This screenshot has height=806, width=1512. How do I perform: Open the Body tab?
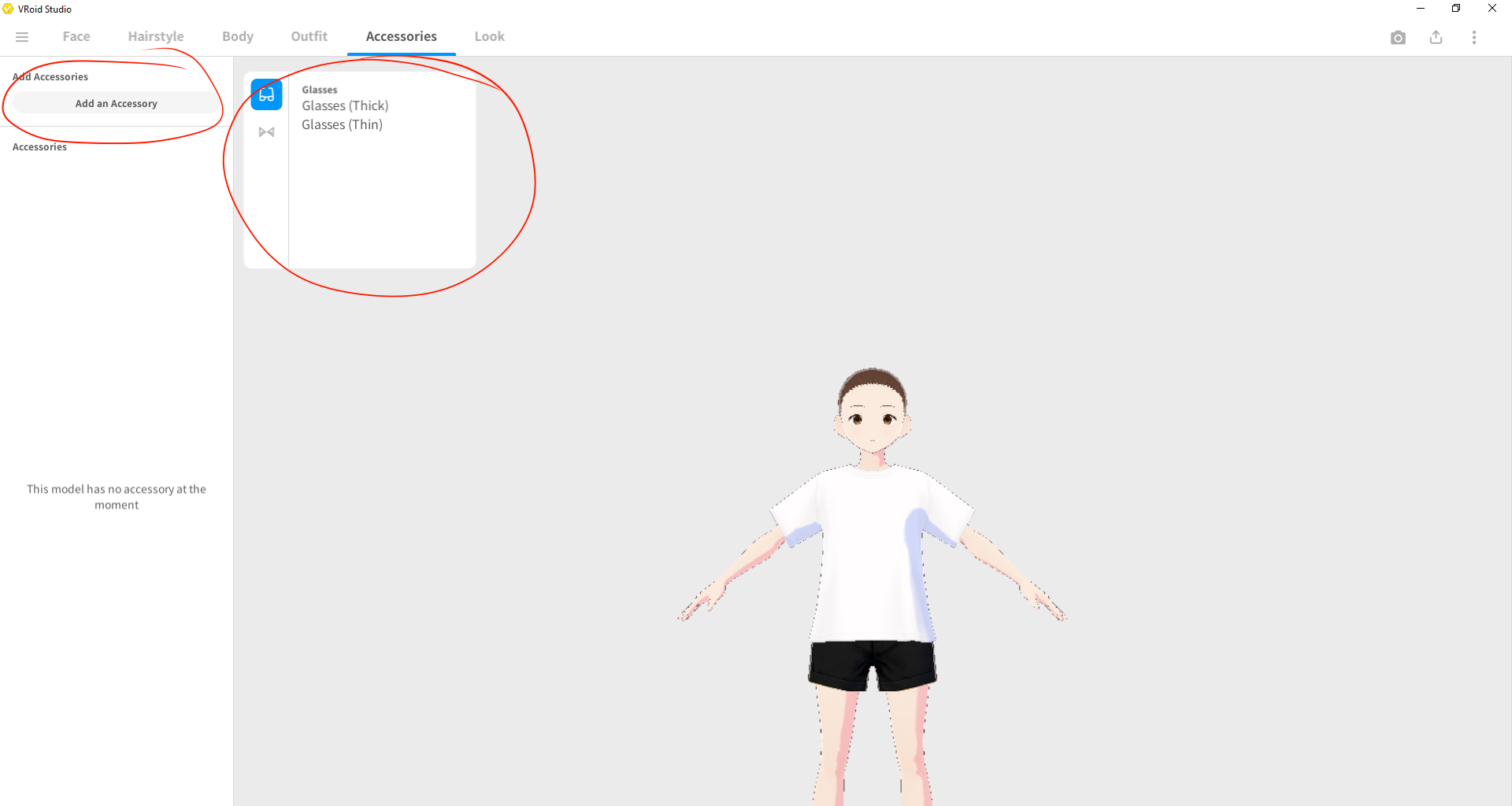coord(238,36)
